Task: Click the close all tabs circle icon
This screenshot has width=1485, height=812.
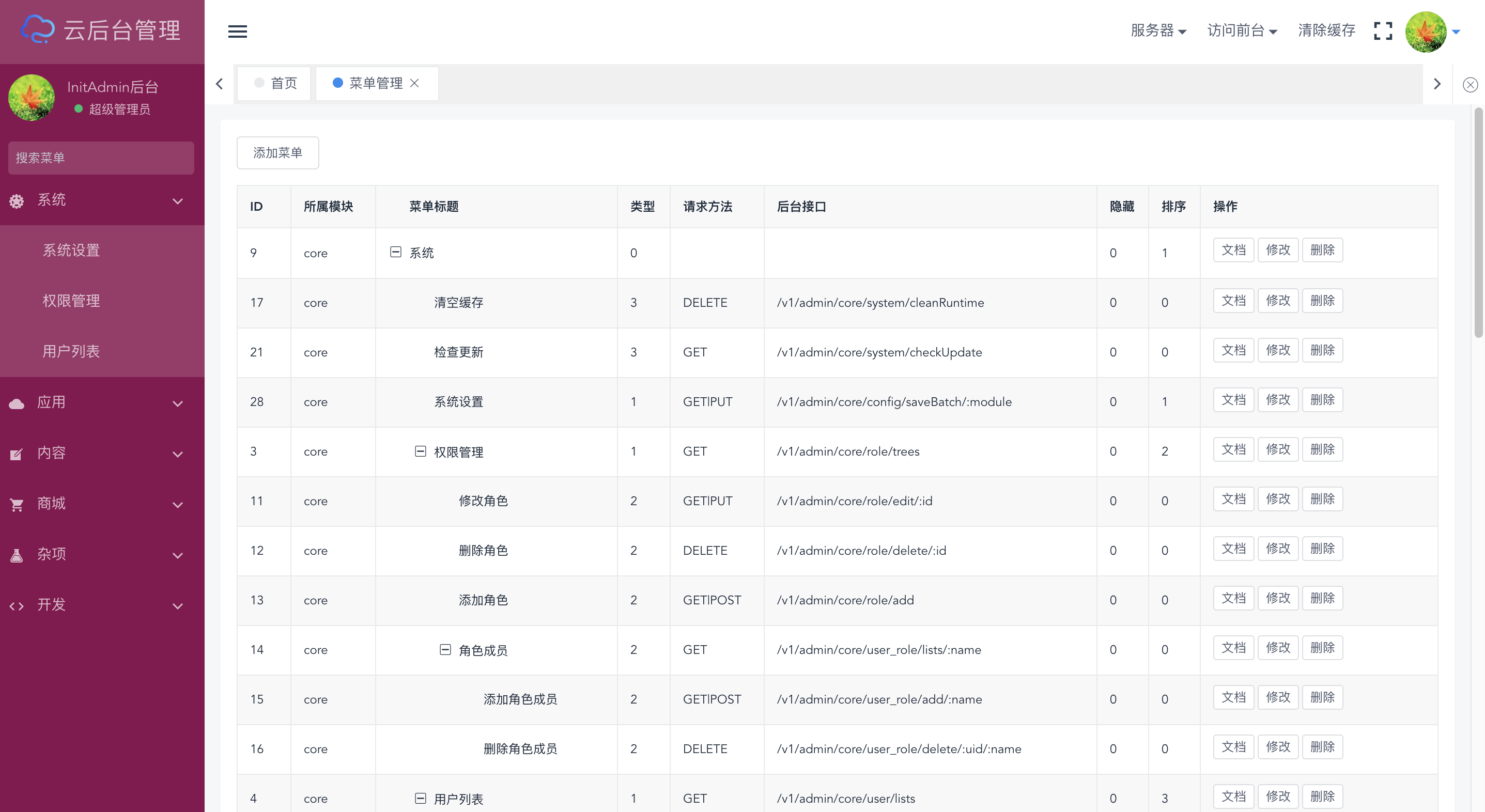Action: point(1470,85)
